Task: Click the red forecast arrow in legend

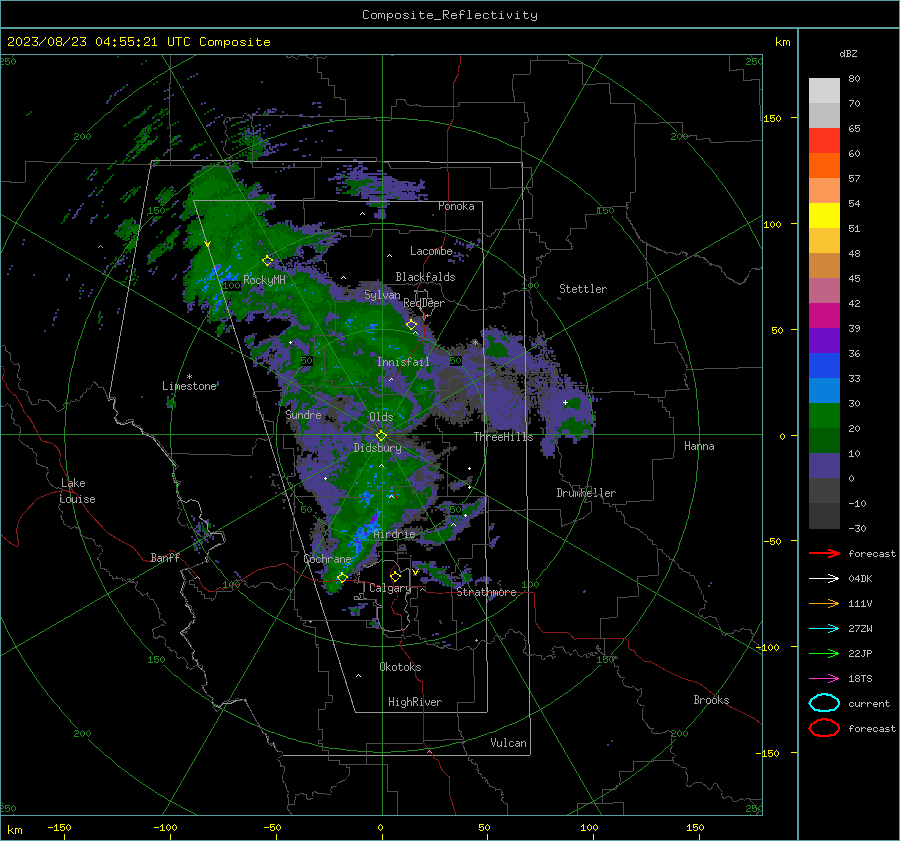Action: [x=824, y=553]
